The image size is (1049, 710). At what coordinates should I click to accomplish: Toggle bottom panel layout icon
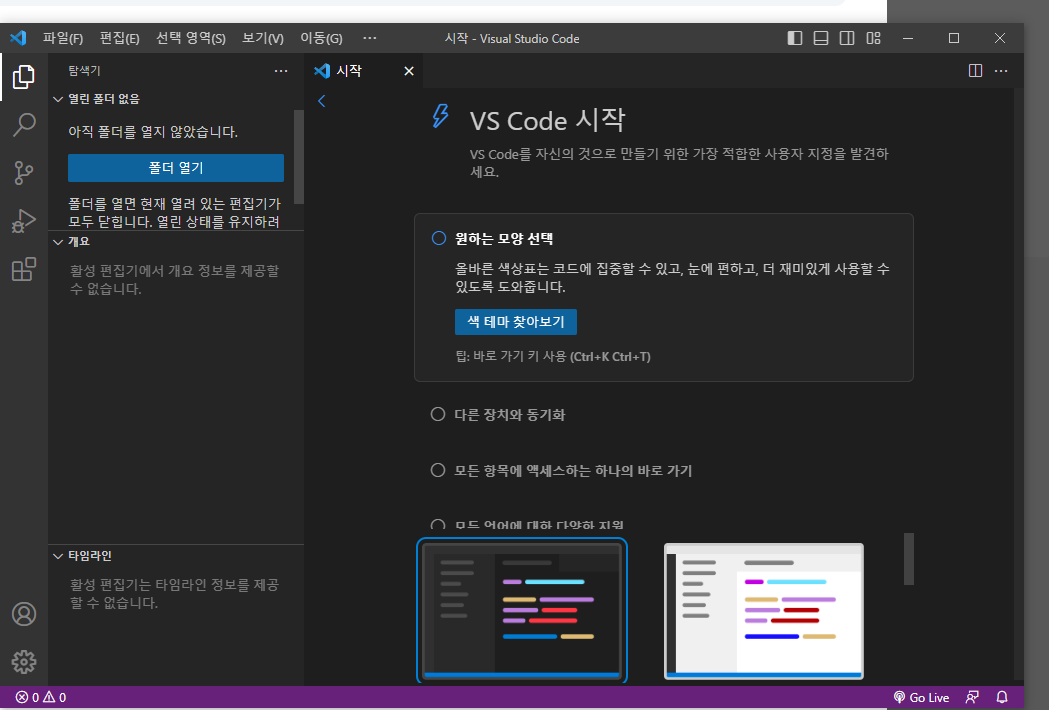click(x=820, y=38)
